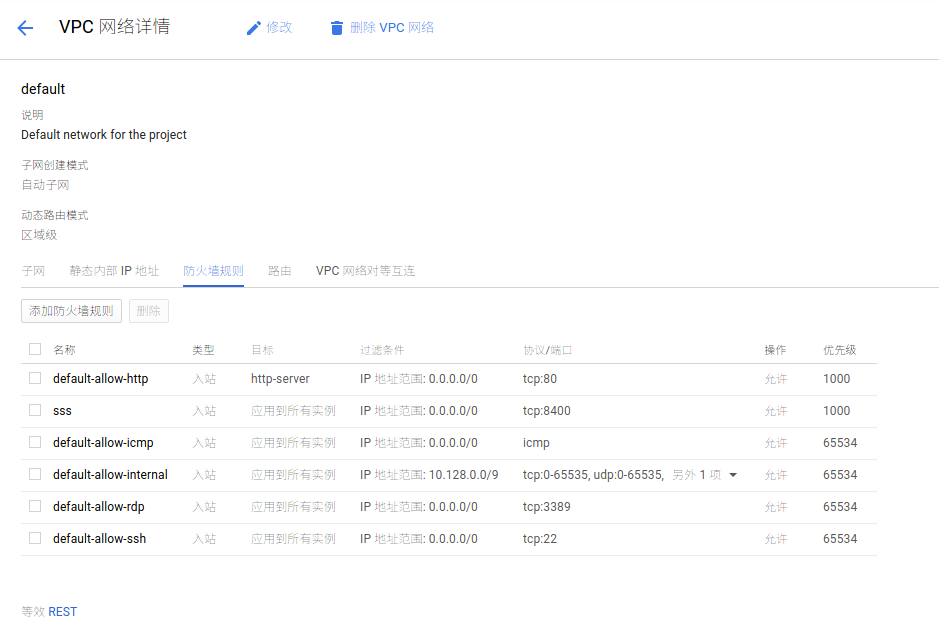Open the 静态内部 IP 地址 tab
The height and width of the screenshot is (625, 939).
pyautogui.click(x=114, y=270)
